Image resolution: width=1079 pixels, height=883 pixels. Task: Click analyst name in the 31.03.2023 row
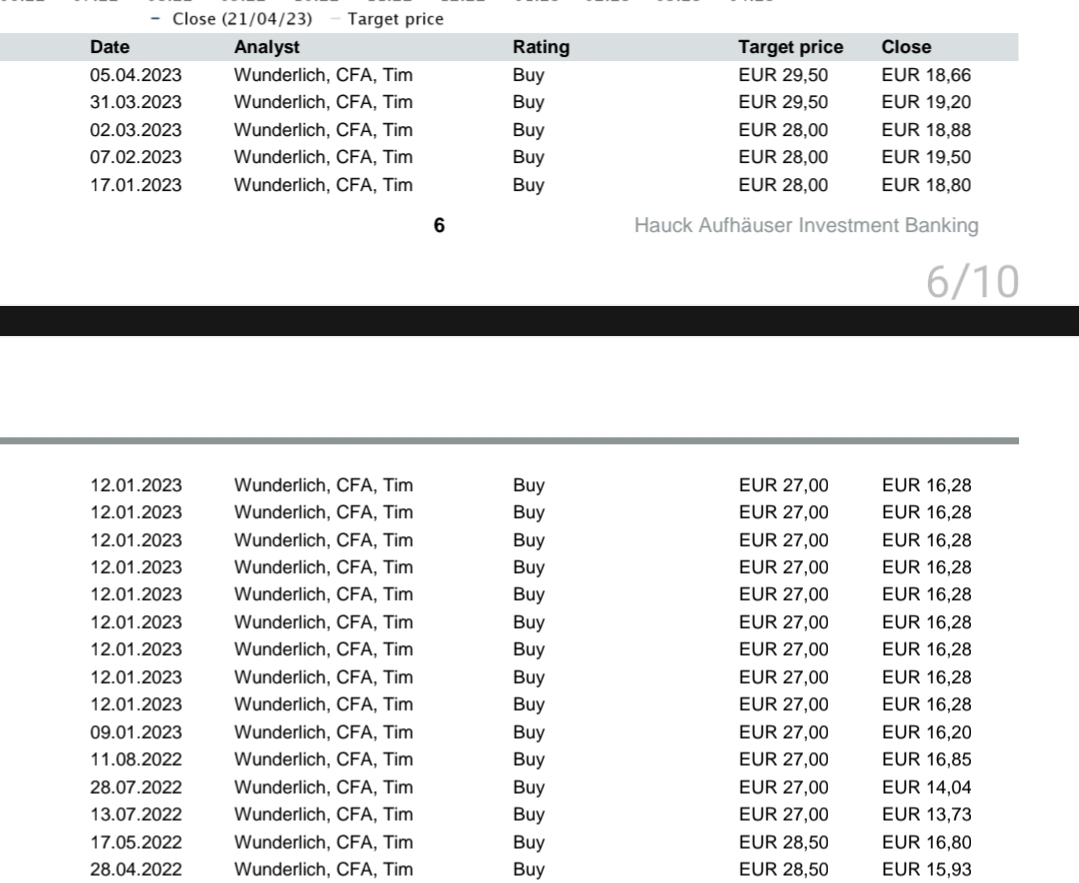point(323,103)
